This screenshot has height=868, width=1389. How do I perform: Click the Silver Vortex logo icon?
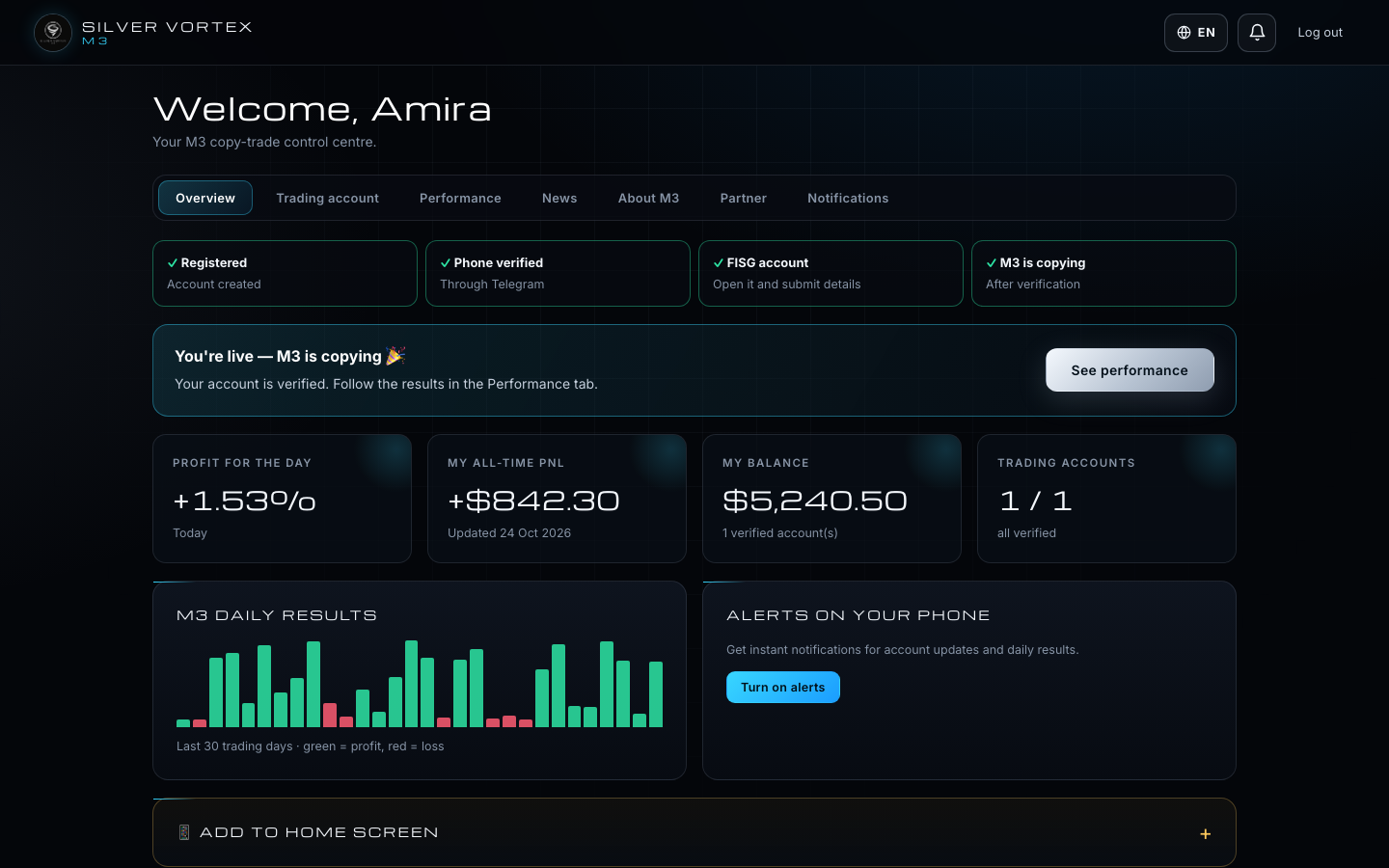point(53,33)
